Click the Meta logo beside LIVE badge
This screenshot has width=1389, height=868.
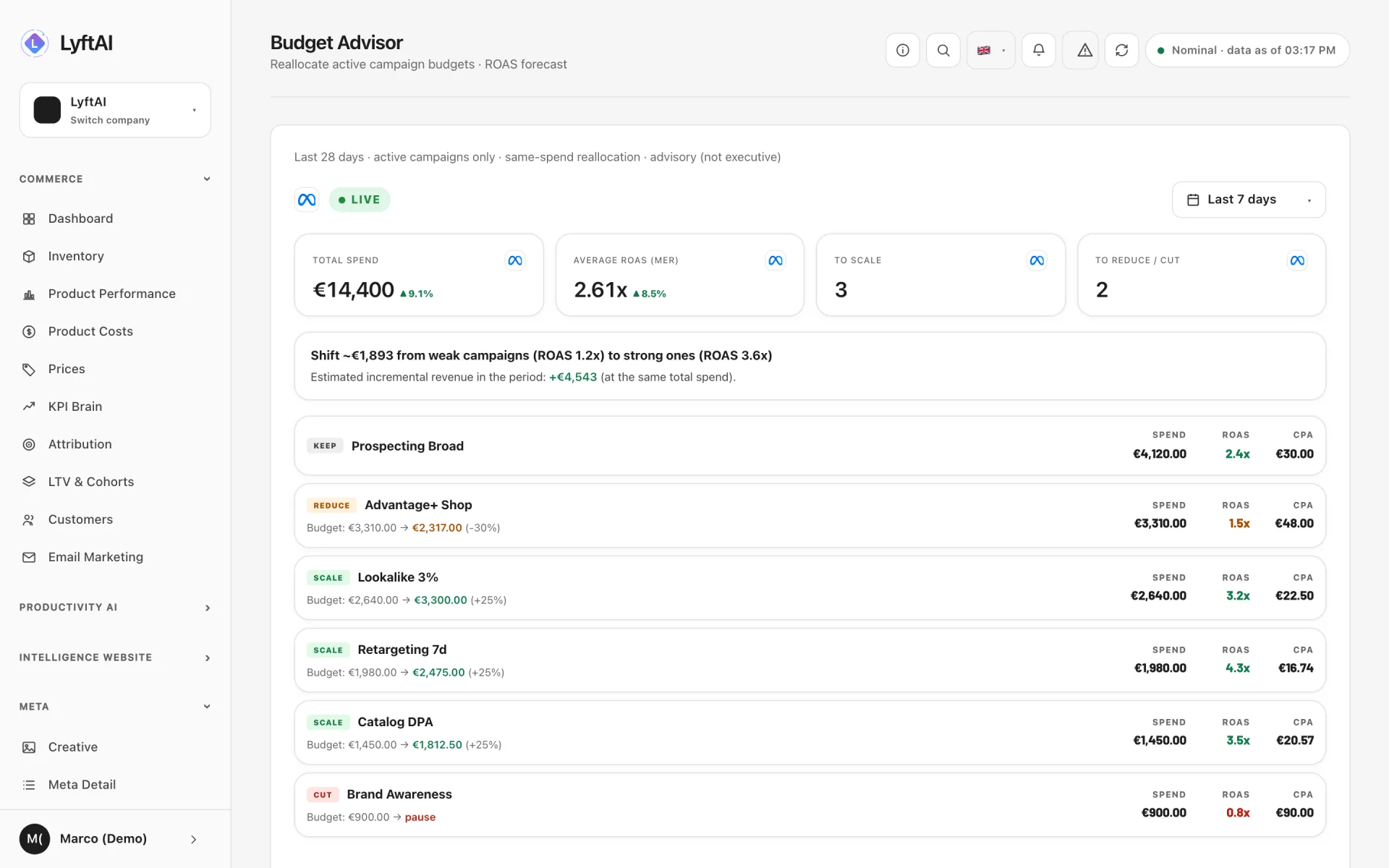307,200
